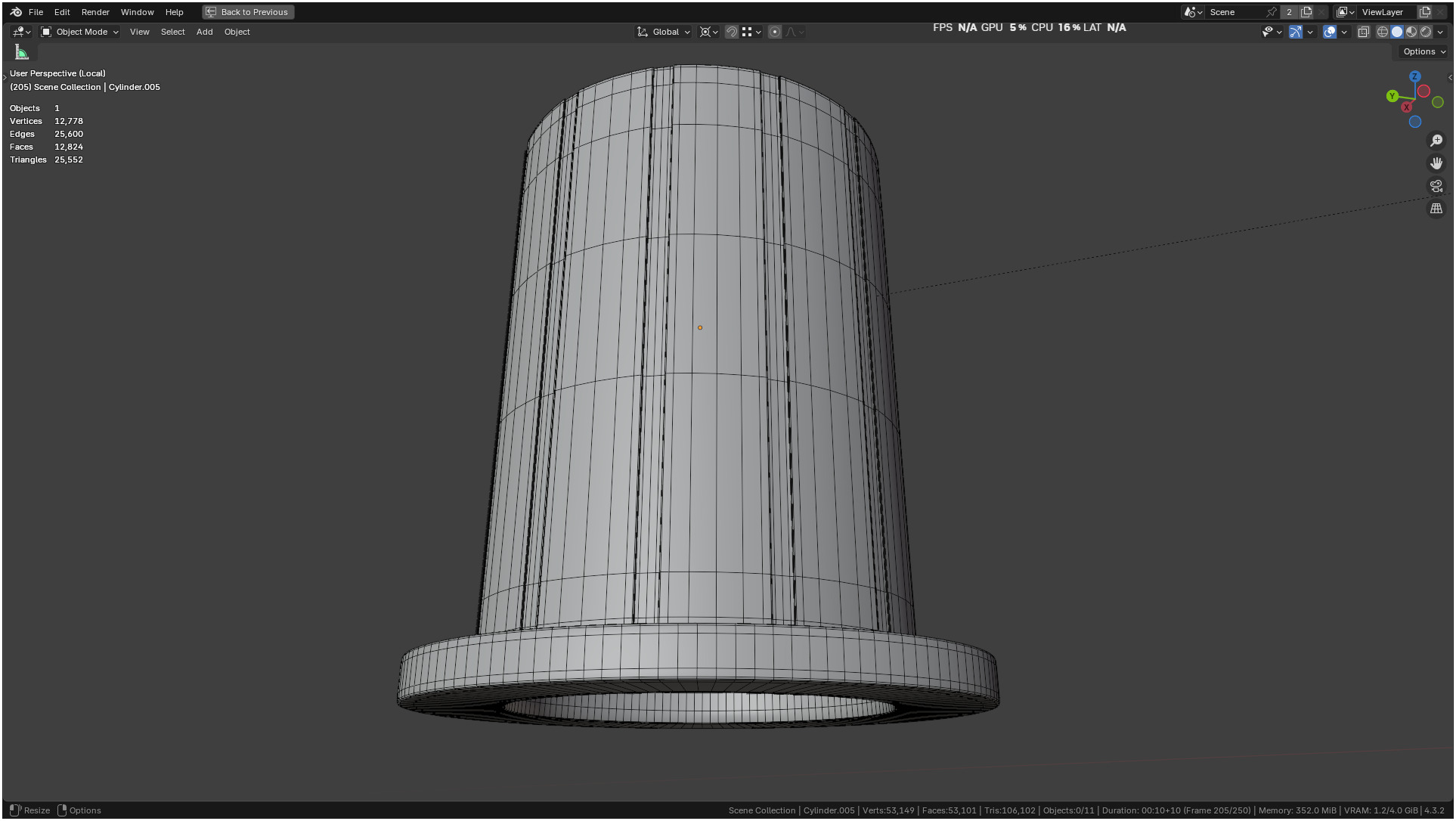Open the Global transform orientation dropdown
The width and height of the screenshot is (1456, 821).
(664, 32)
